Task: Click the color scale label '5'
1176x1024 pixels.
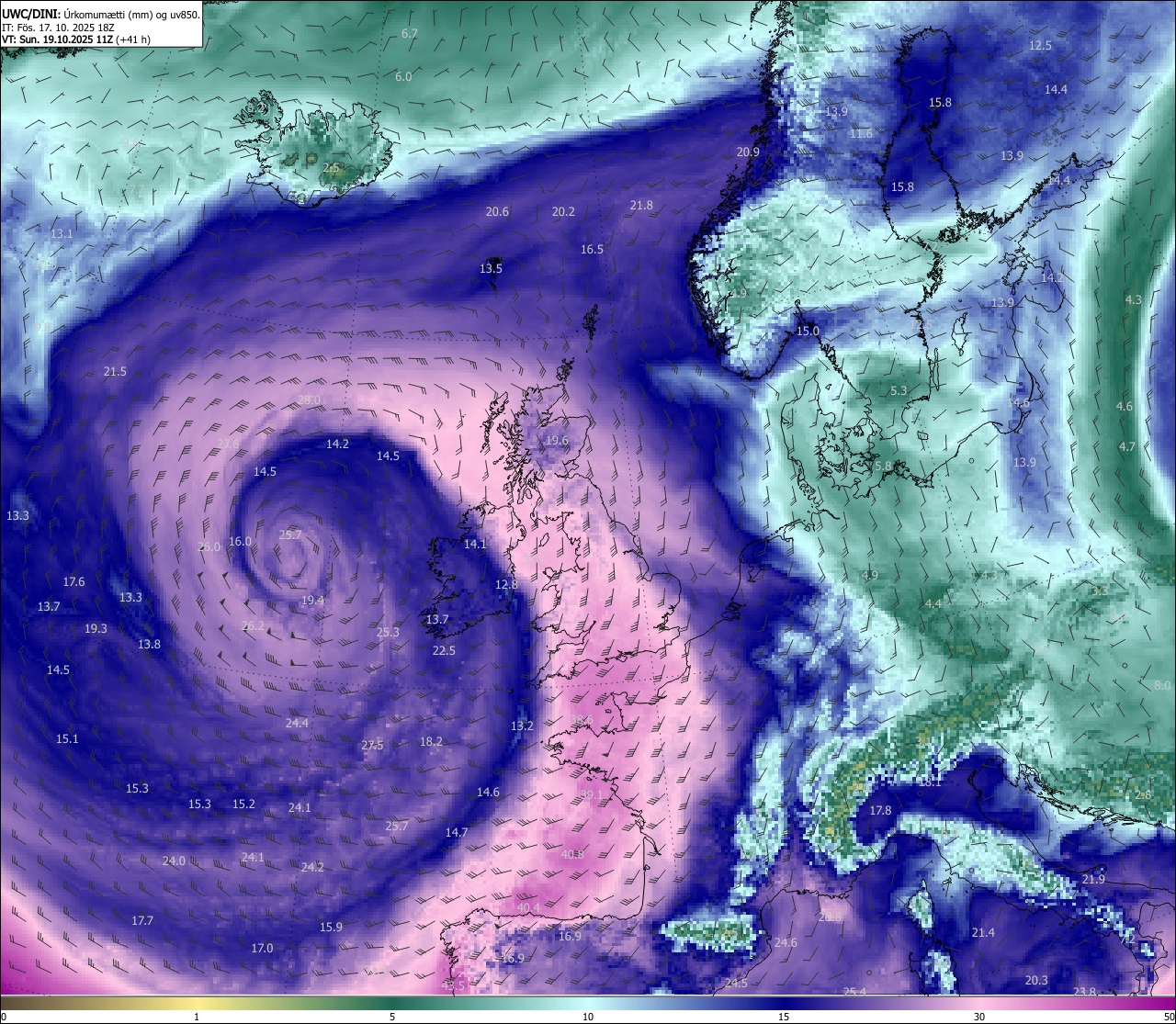Action: tap(392, 1017)
